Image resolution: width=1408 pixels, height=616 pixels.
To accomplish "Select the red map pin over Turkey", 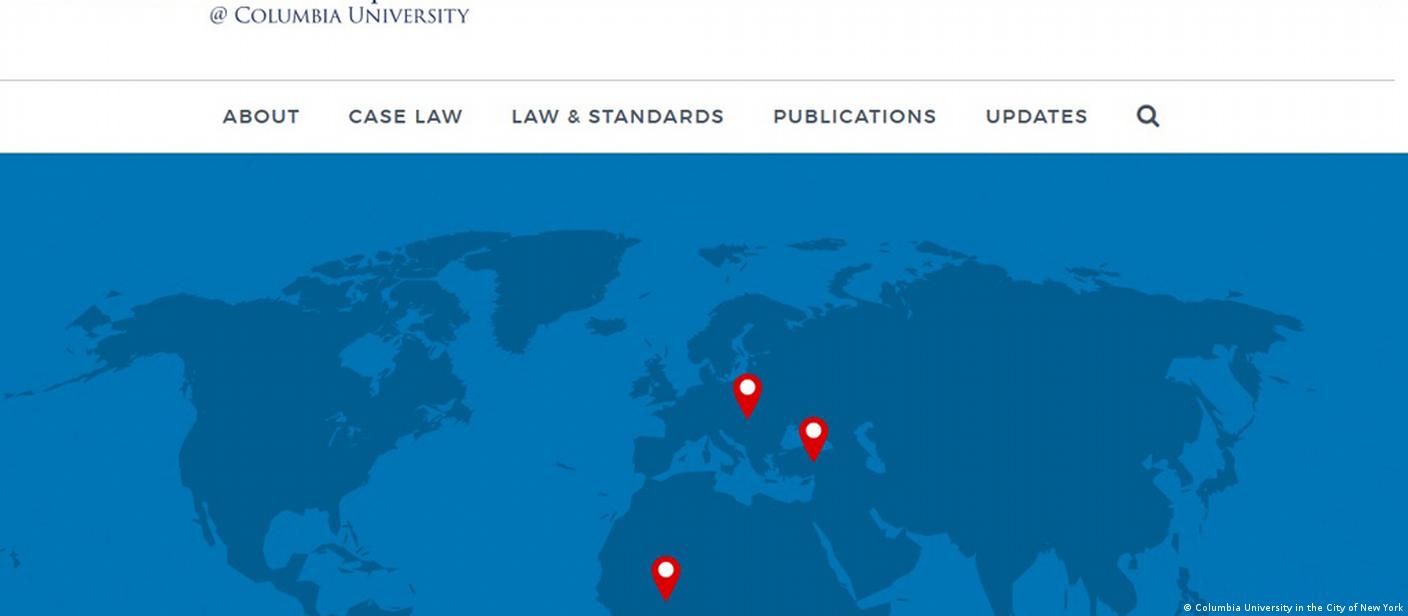I will [x=813, y=436].
